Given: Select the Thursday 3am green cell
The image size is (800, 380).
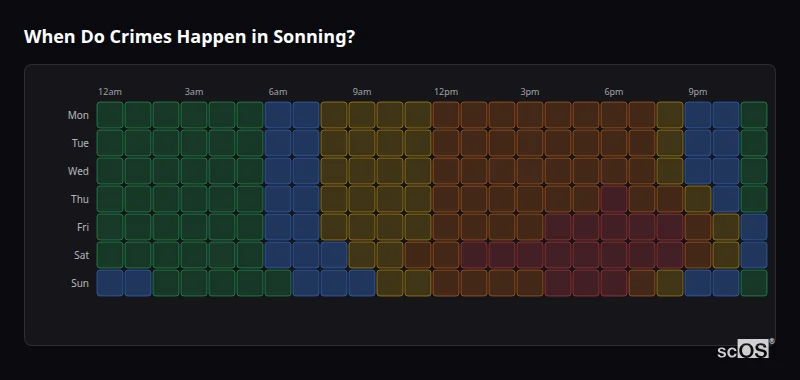Looking at the screenshot, I should tap(194, 199).
